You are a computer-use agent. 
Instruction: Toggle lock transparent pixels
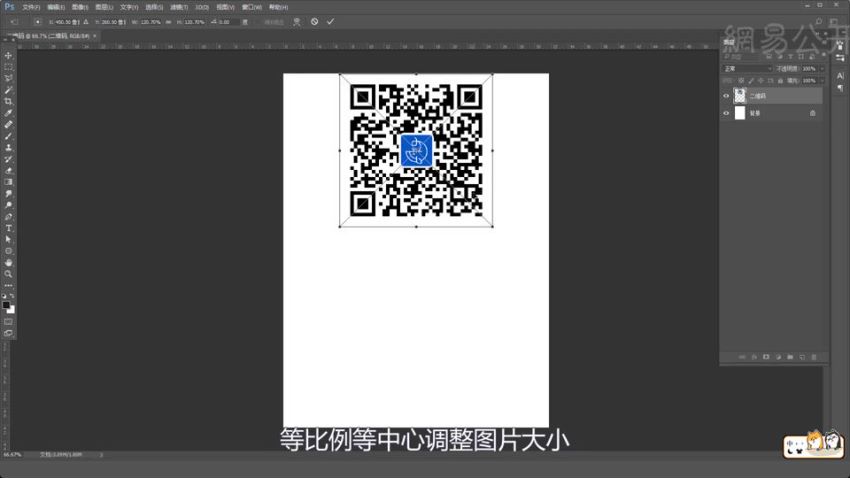pyautogui.click(x=741, y=81)
